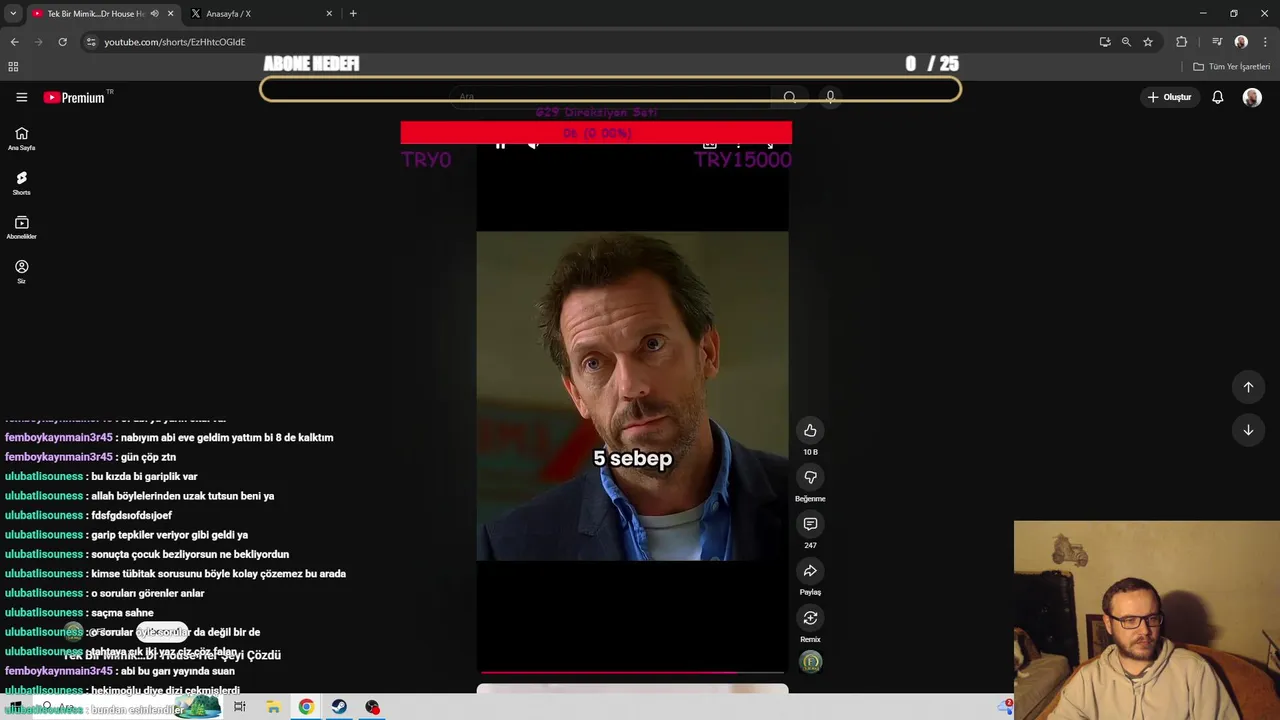Like the Short with thumbs up
1280x720 pixels.
810,431
